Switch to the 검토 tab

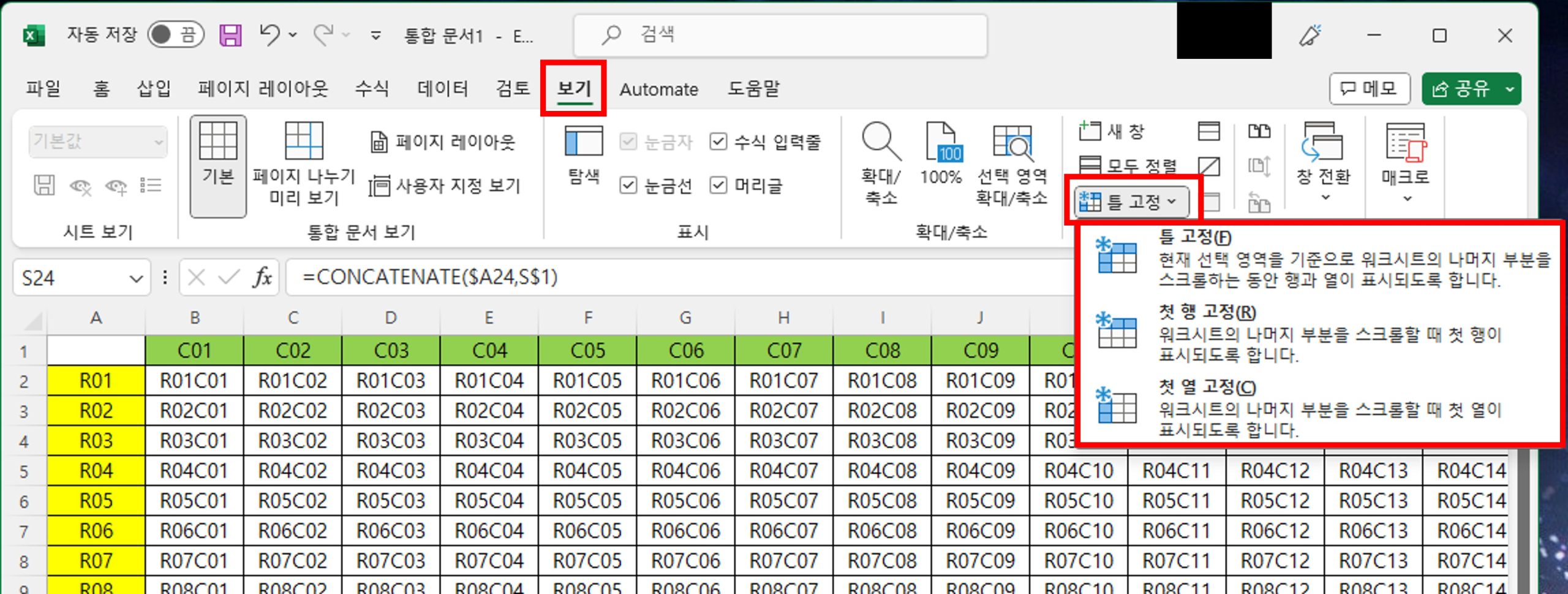pyautogui.click(x=513, y=89)
